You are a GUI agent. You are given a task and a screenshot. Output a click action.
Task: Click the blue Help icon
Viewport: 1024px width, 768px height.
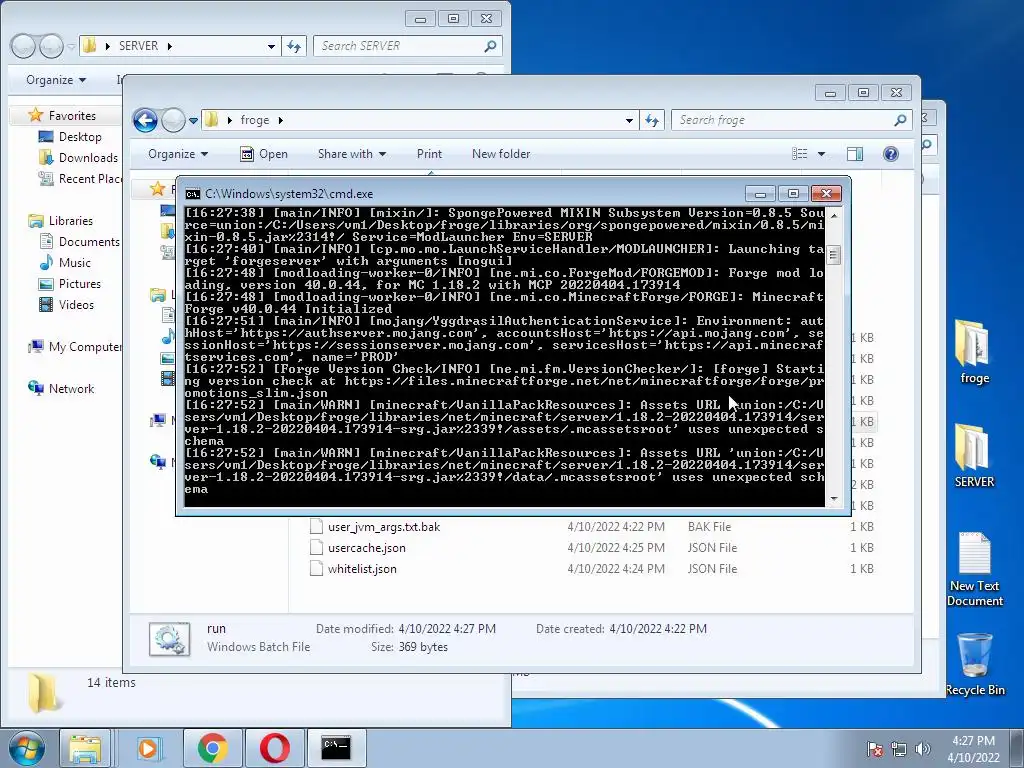[891, 154]
